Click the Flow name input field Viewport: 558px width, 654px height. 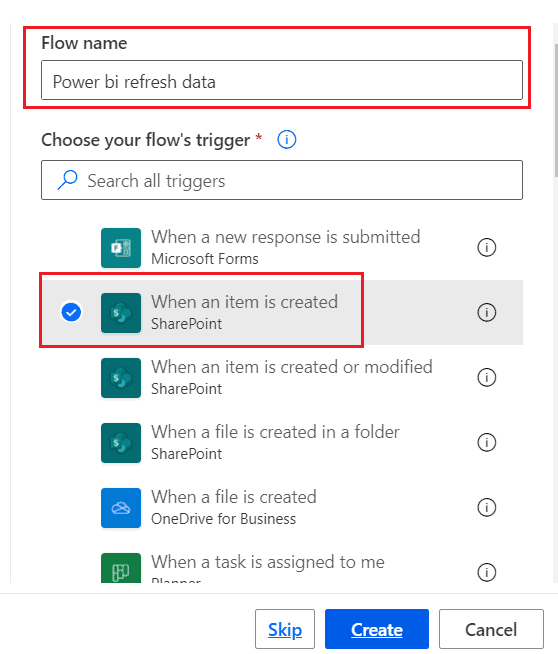(282, 80)
